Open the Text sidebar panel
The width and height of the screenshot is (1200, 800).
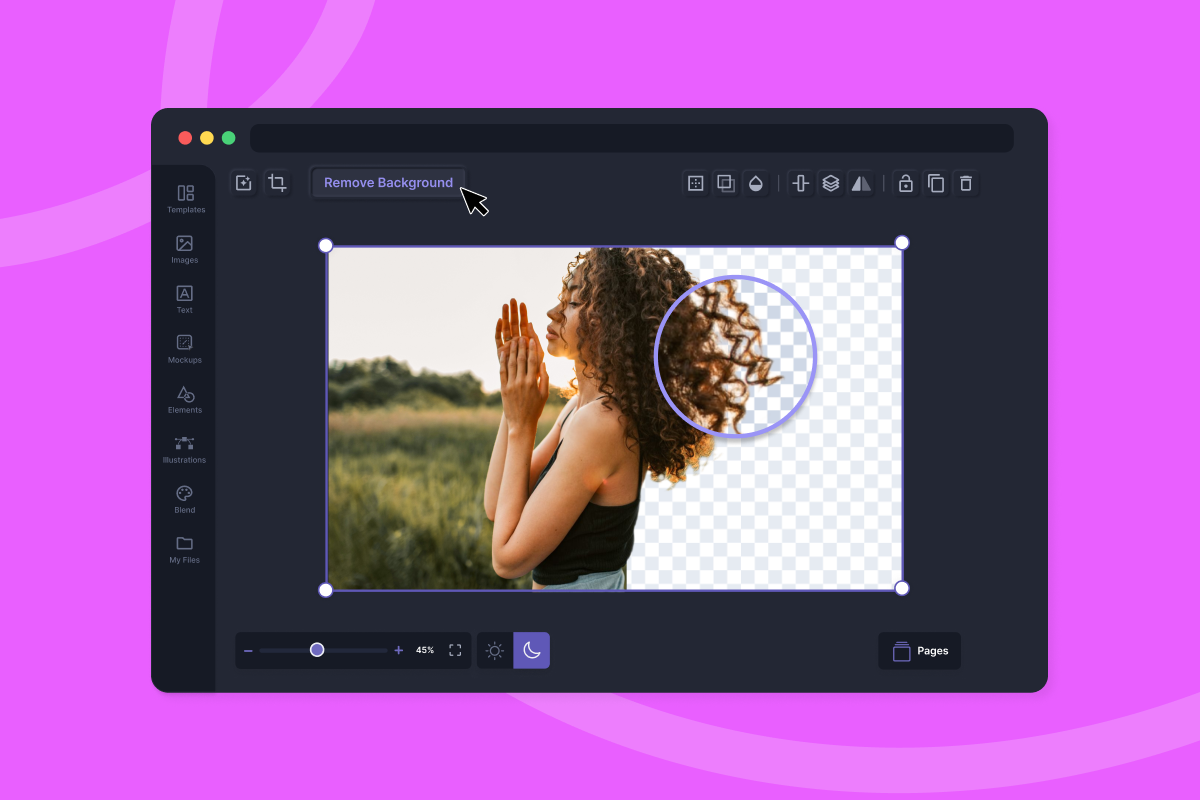[185, 298]
